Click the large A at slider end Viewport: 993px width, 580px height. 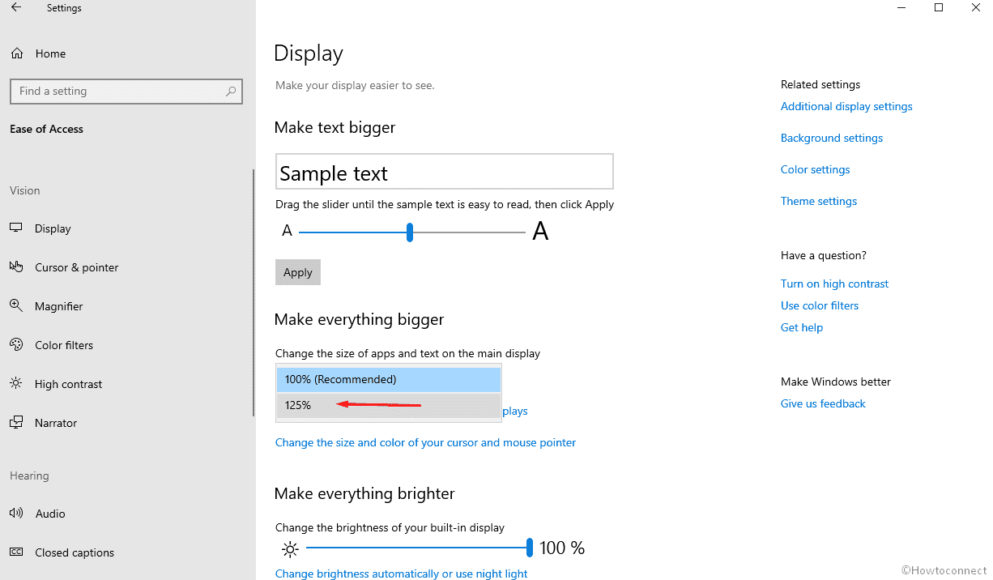click(x=540, y=231)
